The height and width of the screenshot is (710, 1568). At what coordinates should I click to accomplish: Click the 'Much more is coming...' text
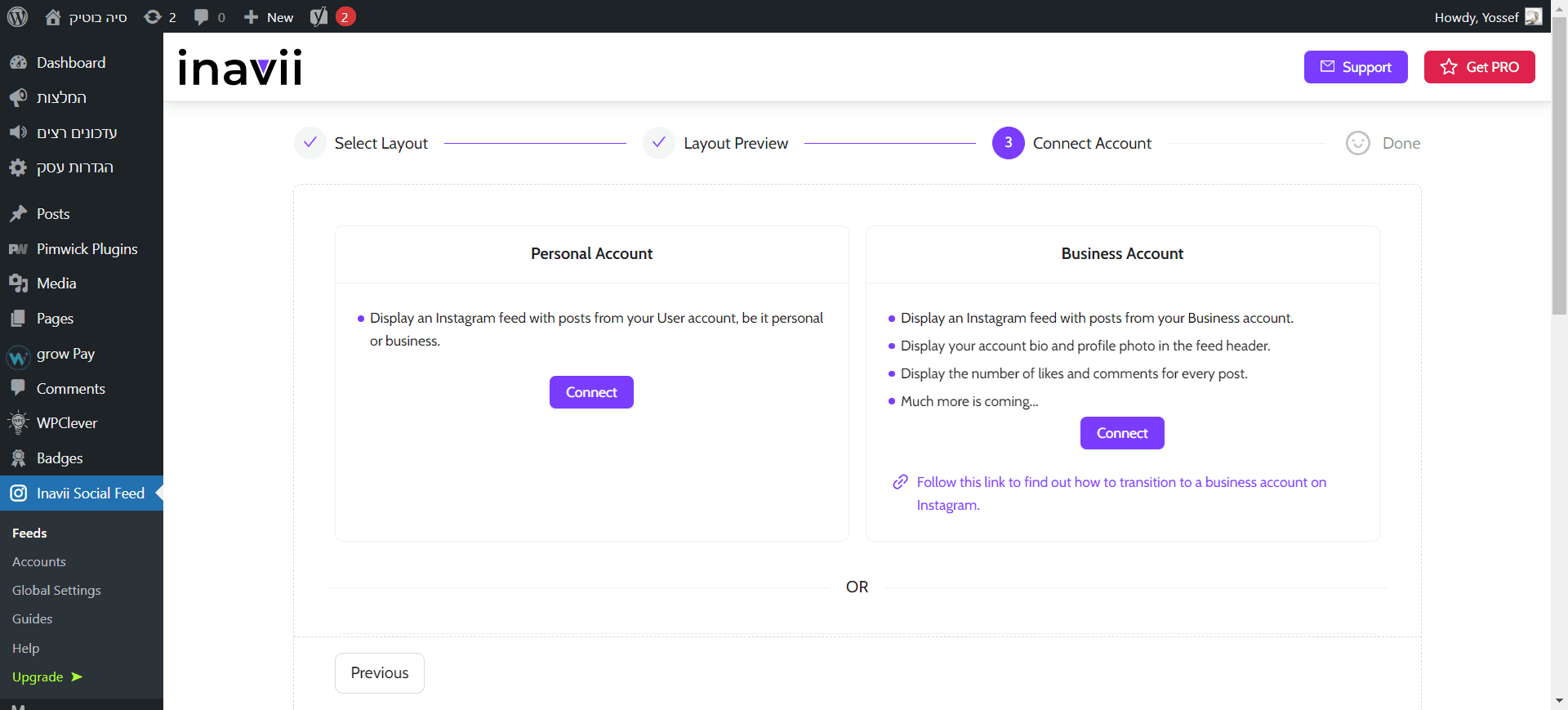[969, 401]
